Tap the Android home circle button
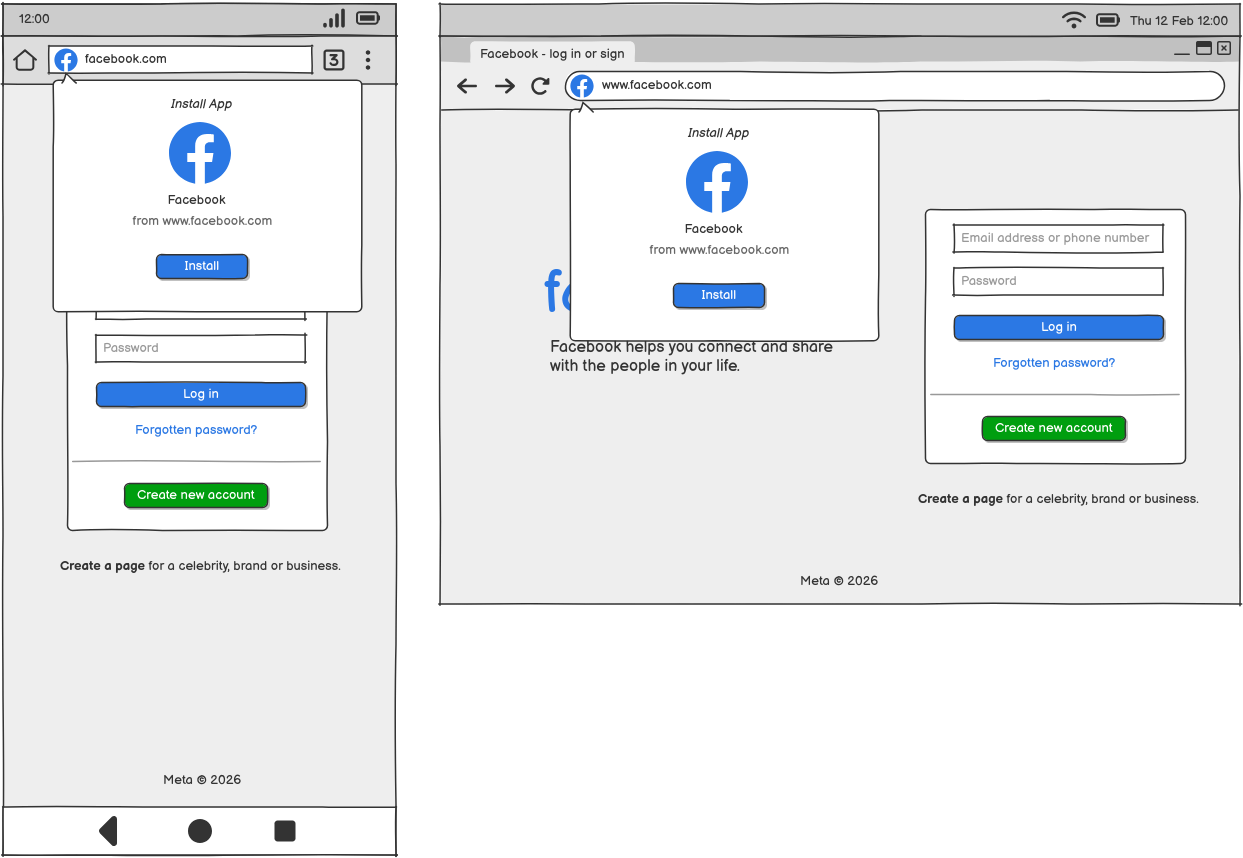The image size is (1243, 858). pyautogui.click(x=200, y=831)
